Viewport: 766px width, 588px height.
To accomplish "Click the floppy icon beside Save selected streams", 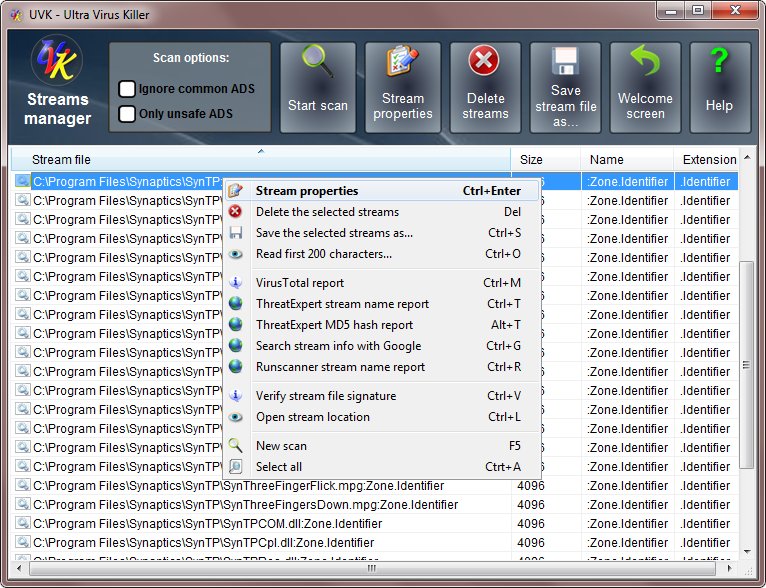I will click(x=235, y=232).
